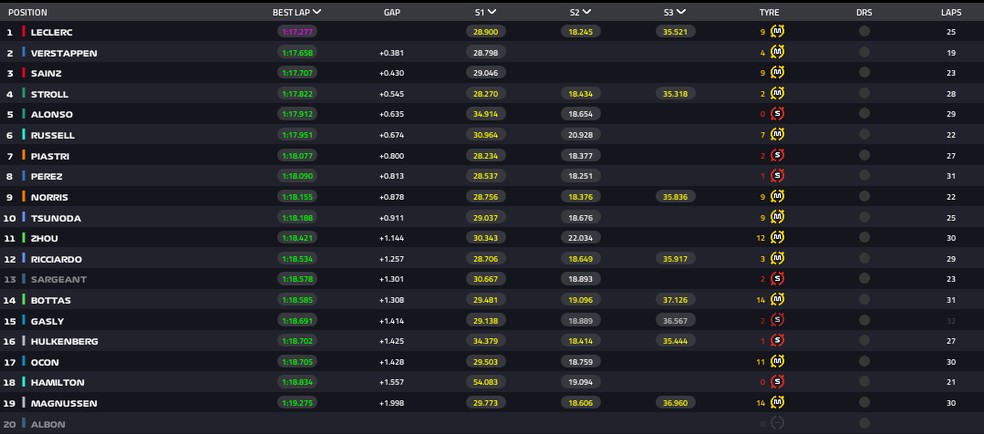
Task: Click Norris's medium tyre icon
Action: [x=778, y=197]
